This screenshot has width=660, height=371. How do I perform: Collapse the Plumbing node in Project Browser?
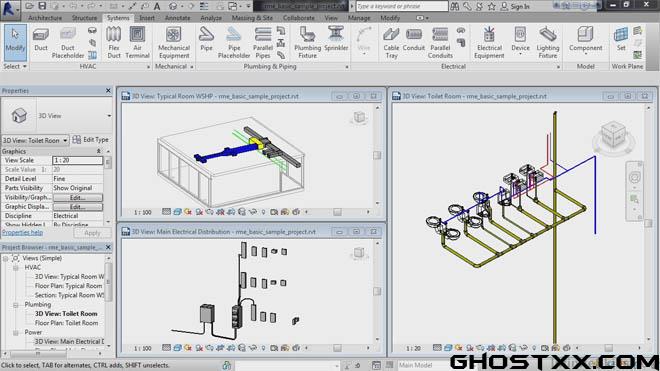pyautogui.click(x=16, y=304)
